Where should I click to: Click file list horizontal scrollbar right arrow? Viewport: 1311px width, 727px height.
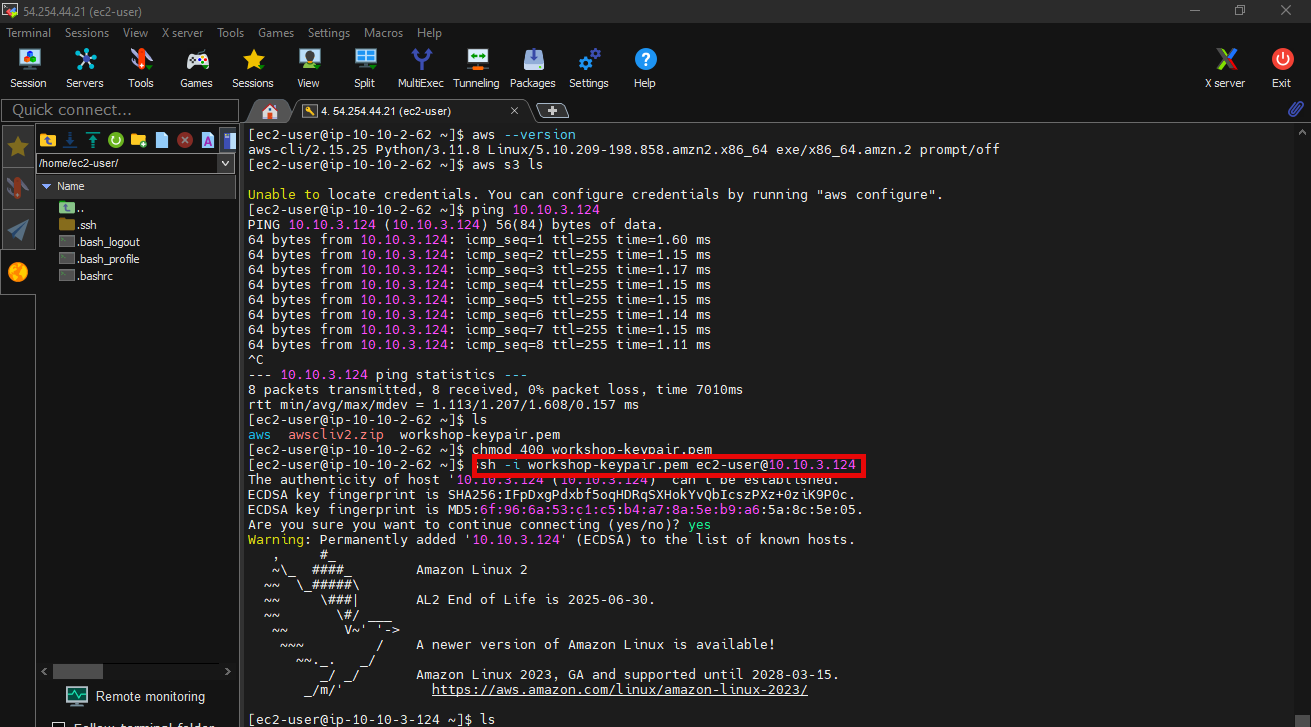pos(227,672)
